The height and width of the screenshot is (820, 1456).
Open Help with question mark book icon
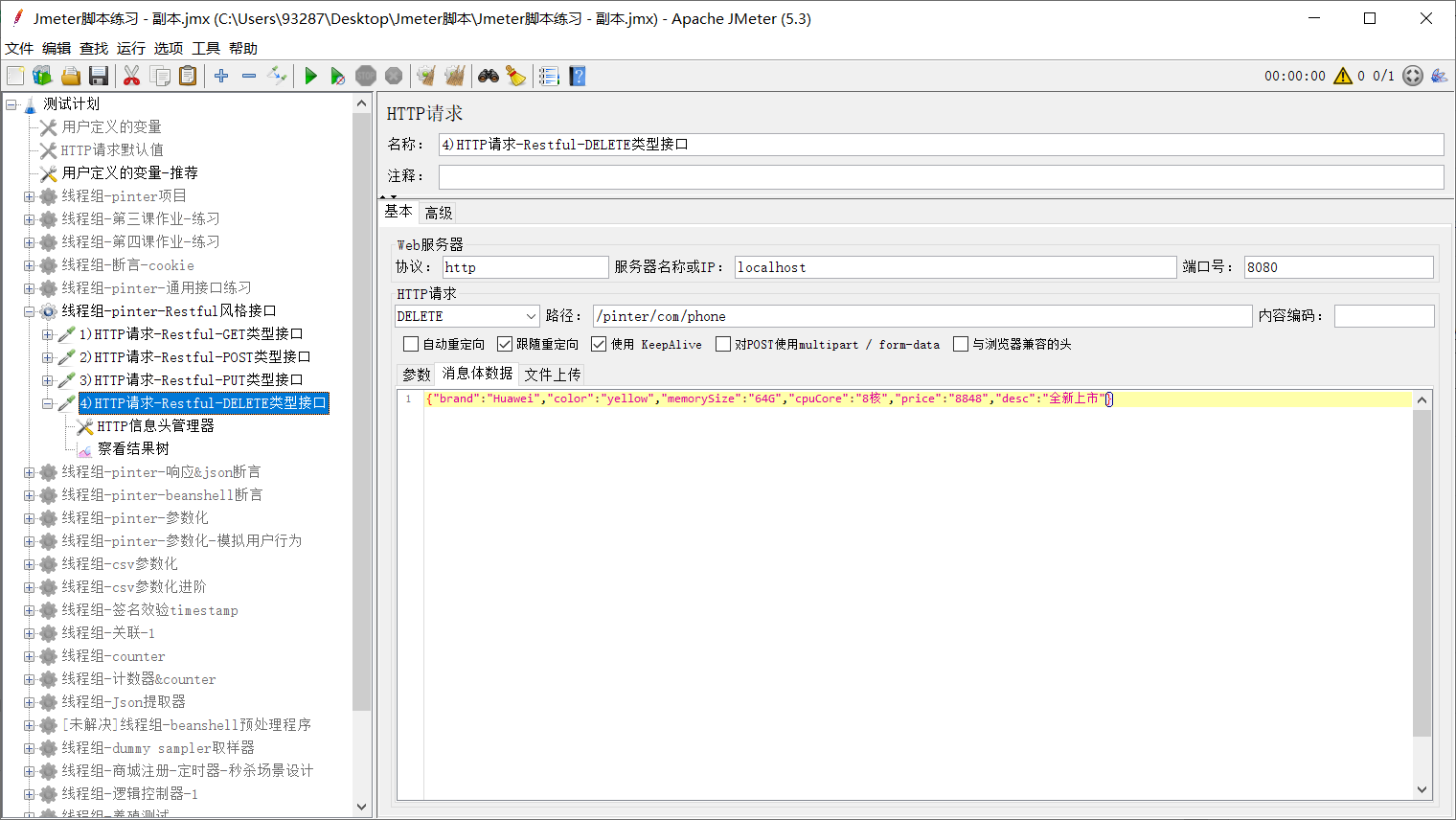click(x=577, y=76)
